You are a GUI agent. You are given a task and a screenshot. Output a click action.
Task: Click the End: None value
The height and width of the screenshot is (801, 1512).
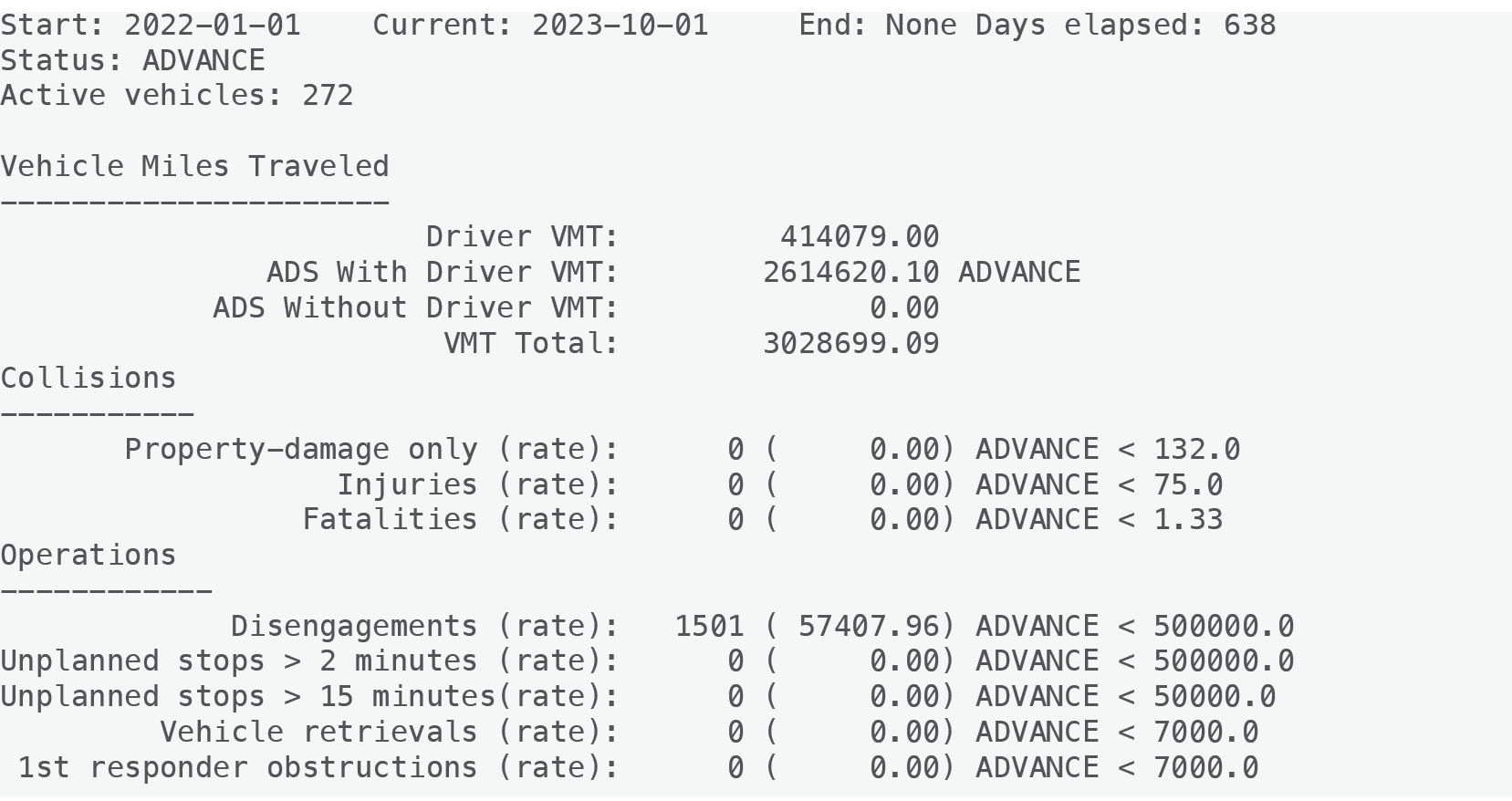pyautogui.click(x=878, y=25)
